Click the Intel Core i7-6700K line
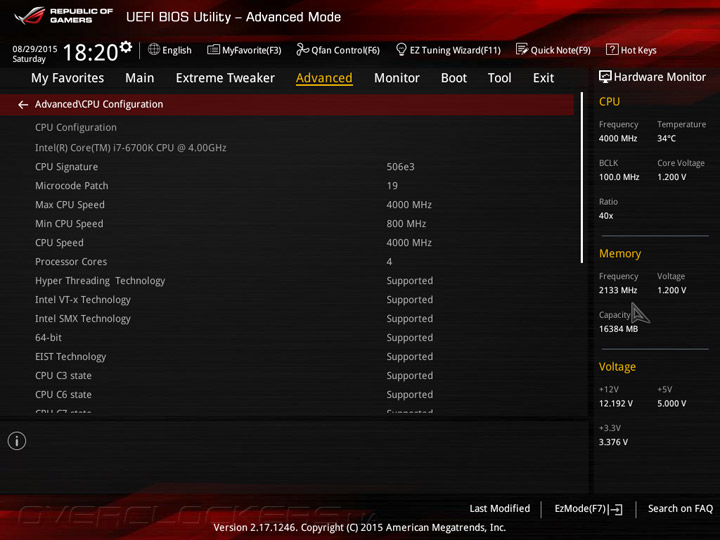The image size is (720, 540). click(x=131, y=148)
